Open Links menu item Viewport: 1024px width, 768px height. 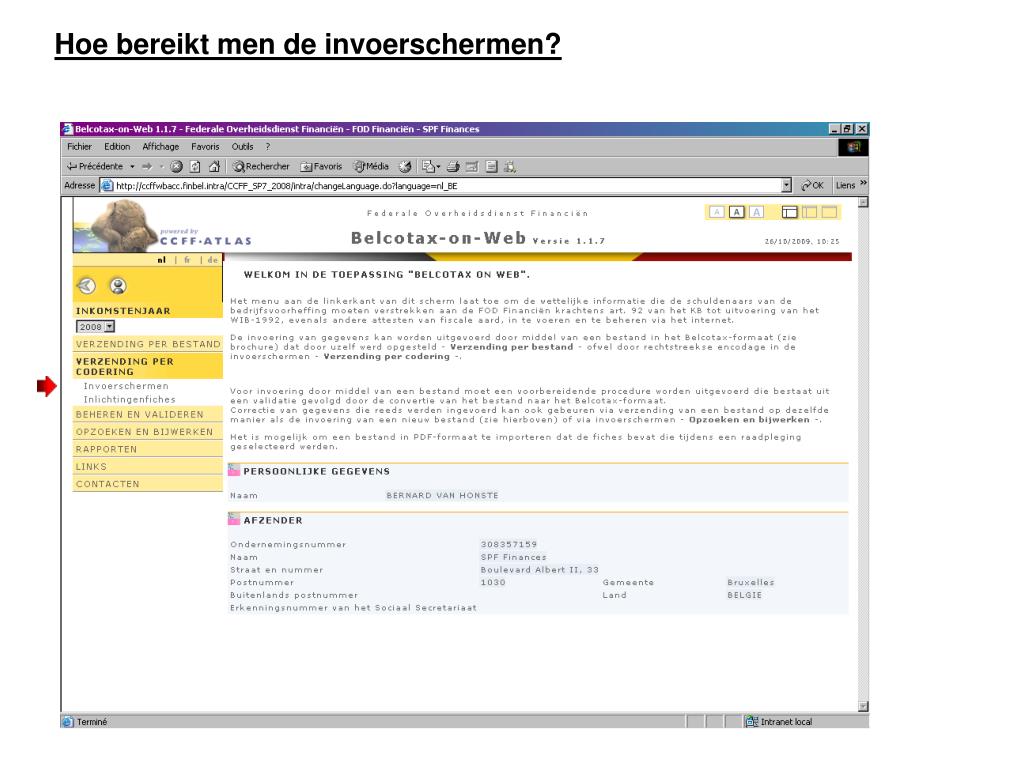[x=148, y=467]
